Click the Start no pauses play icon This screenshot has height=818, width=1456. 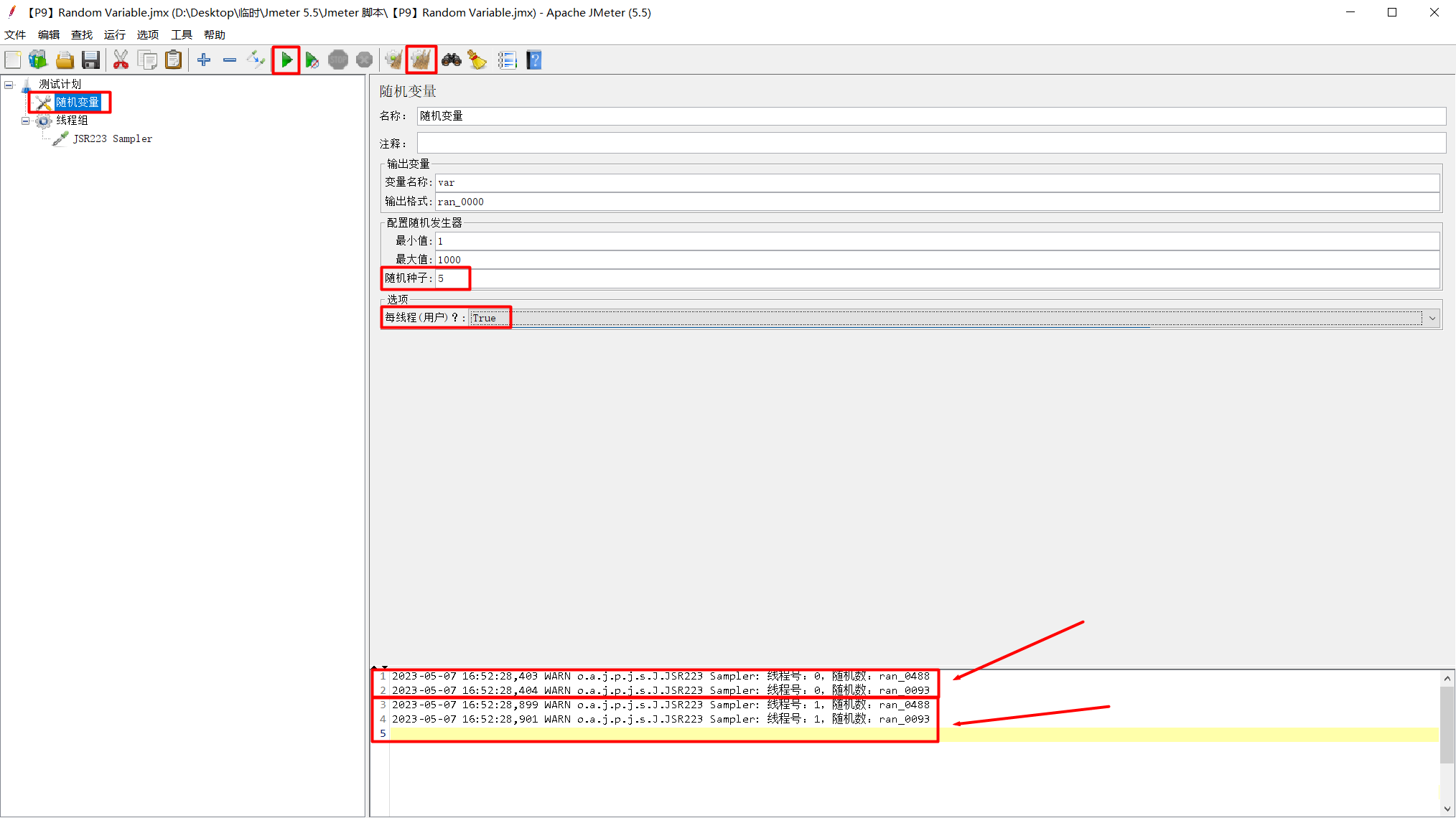tap(312, 60)
